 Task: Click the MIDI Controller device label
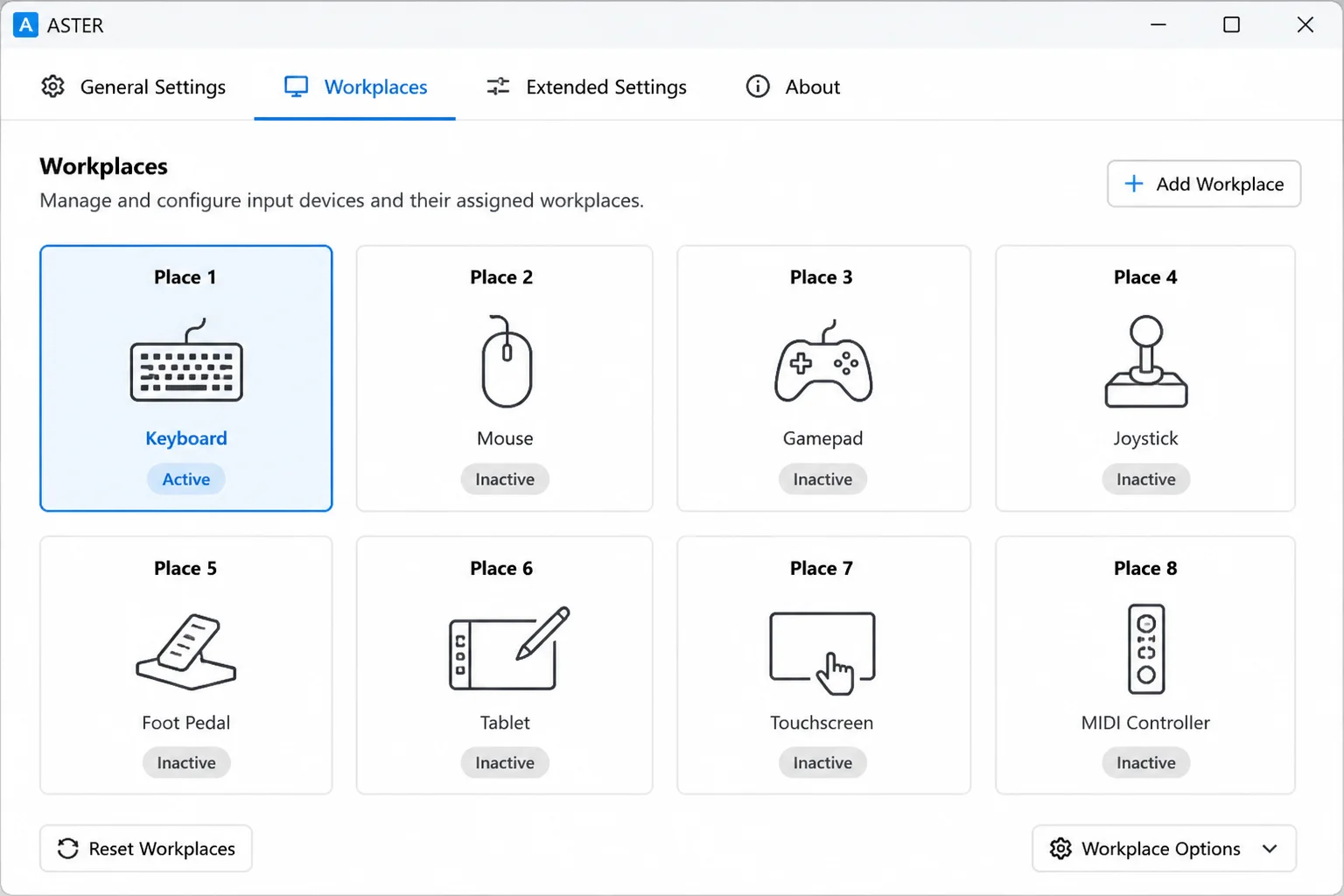(1145, 723)
